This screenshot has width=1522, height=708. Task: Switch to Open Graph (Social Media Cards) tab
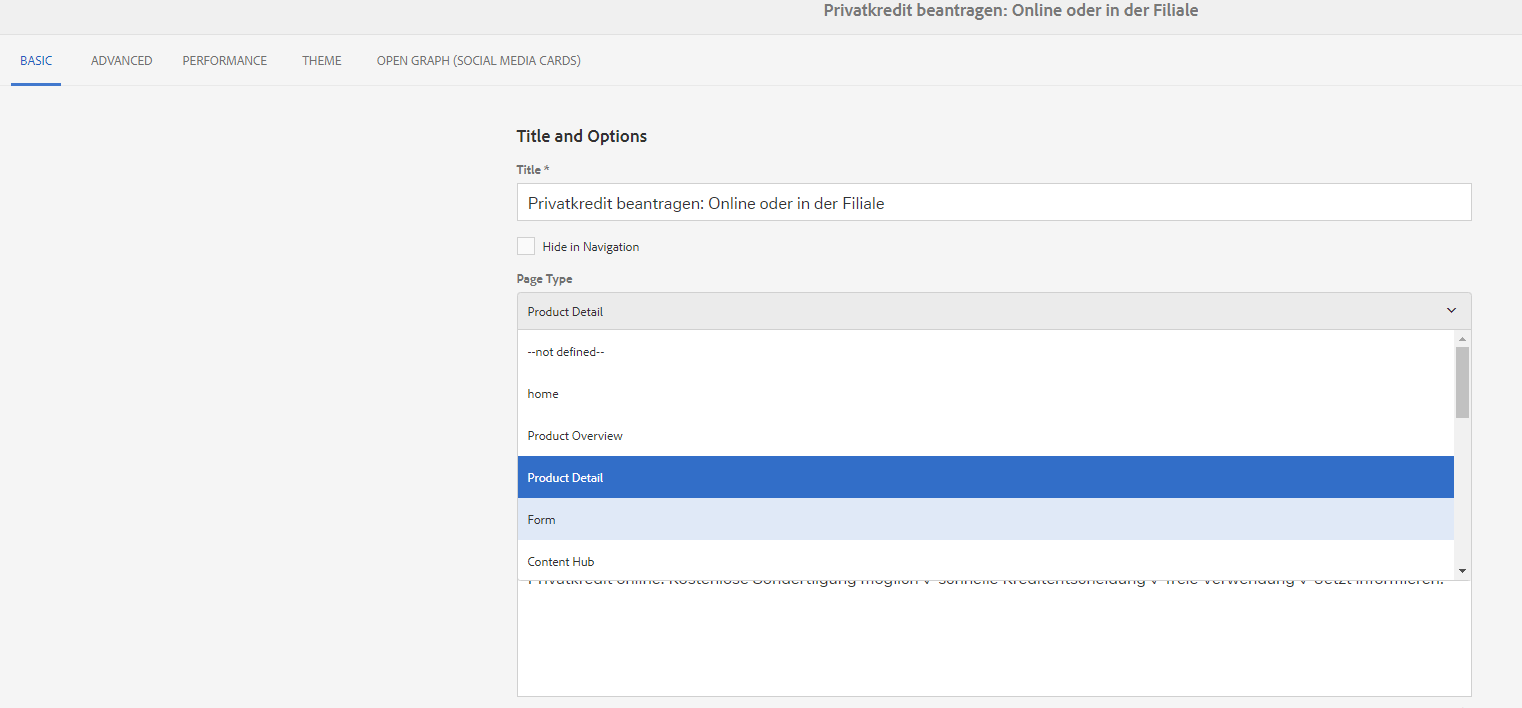pyautogui.click(x=478, y=61)
